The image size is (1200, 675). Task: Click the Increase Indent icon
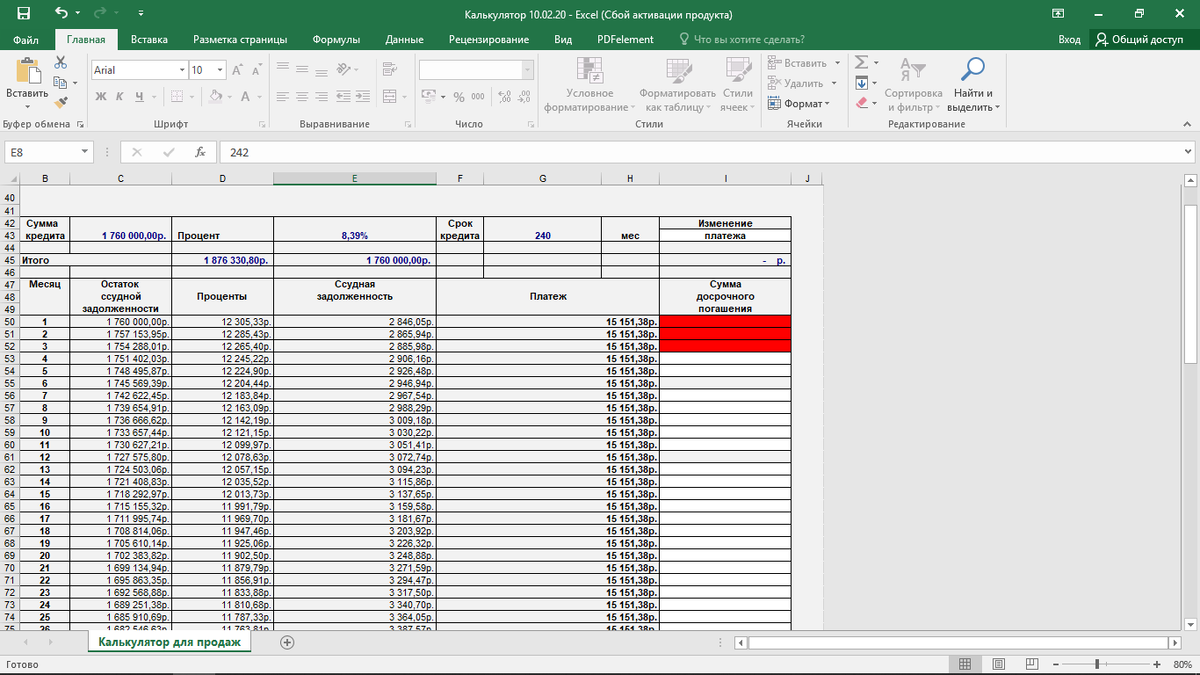[x=365, y=97]
